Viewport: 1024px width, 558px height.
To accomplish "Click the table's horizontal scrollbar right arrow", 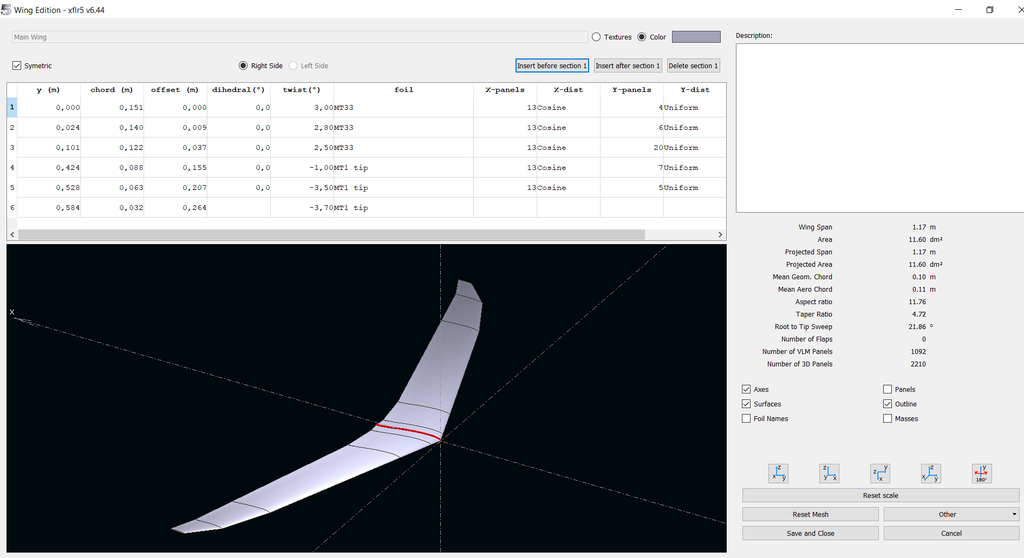I will [x=720, y=235].
